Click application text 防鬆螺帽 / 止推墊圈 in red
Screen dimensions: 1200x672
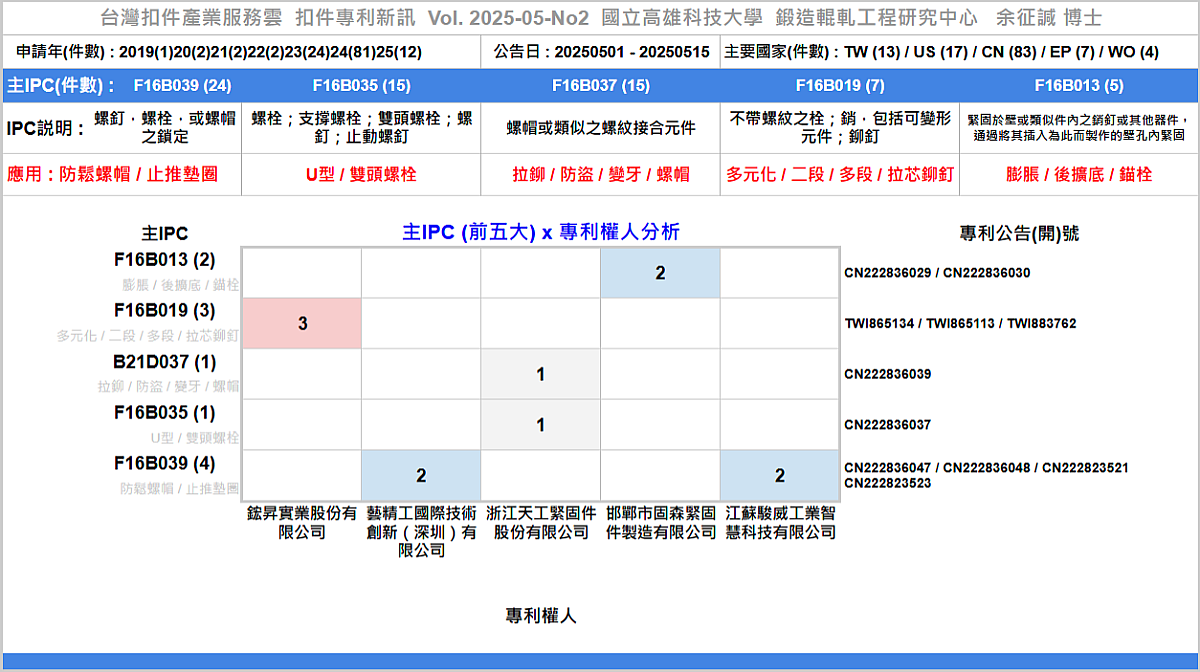pyautogui.click(x=137, y=175)
